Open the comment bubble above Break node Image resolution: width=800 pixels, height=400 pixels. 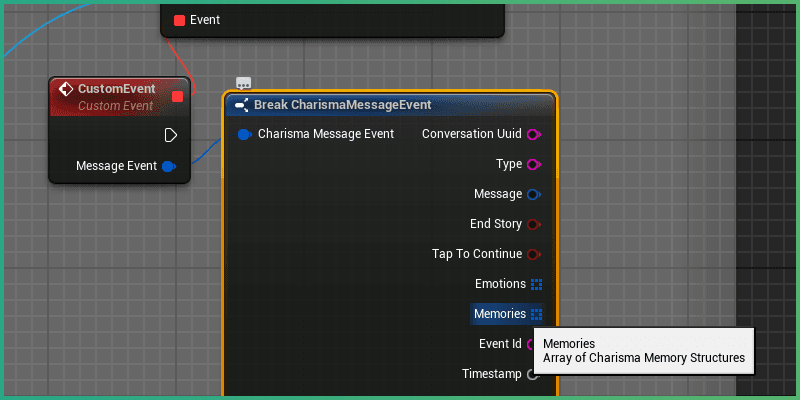243,83
